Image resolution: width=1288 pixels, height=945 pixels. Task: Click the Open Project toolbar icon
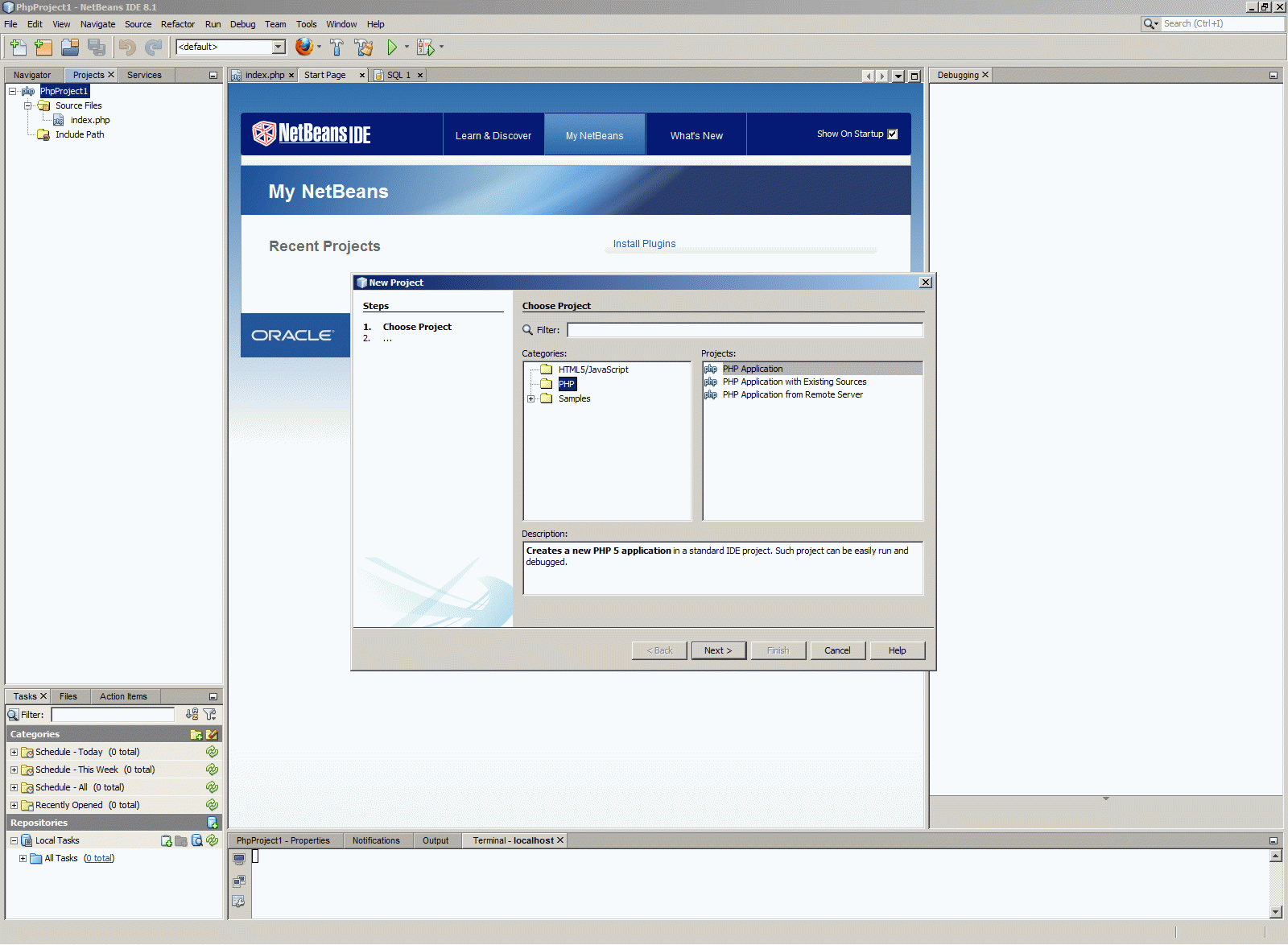coord(70,47)
